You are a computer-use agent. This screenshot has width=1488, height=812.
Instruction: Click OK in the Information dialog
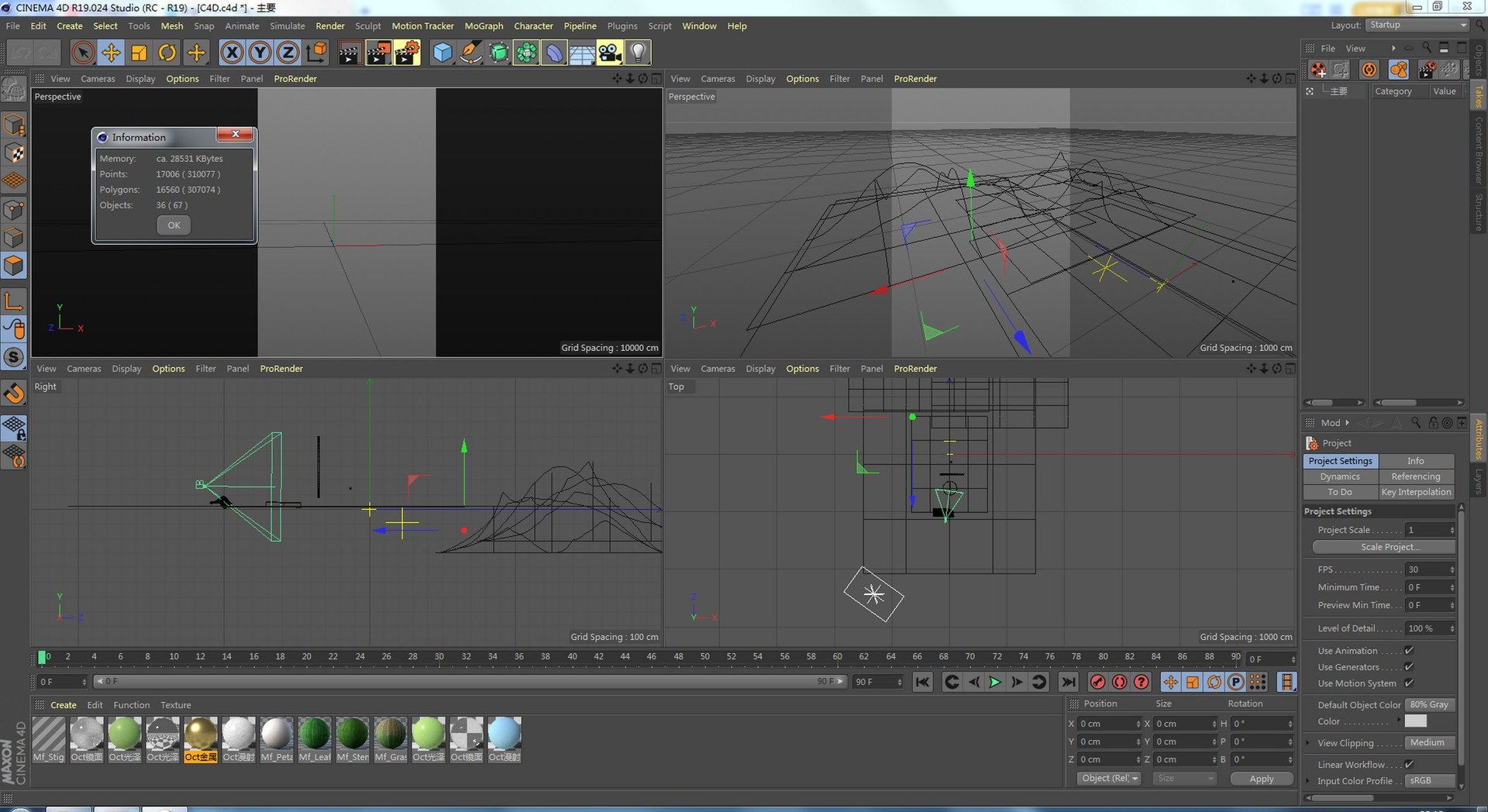tap(174, 225)
